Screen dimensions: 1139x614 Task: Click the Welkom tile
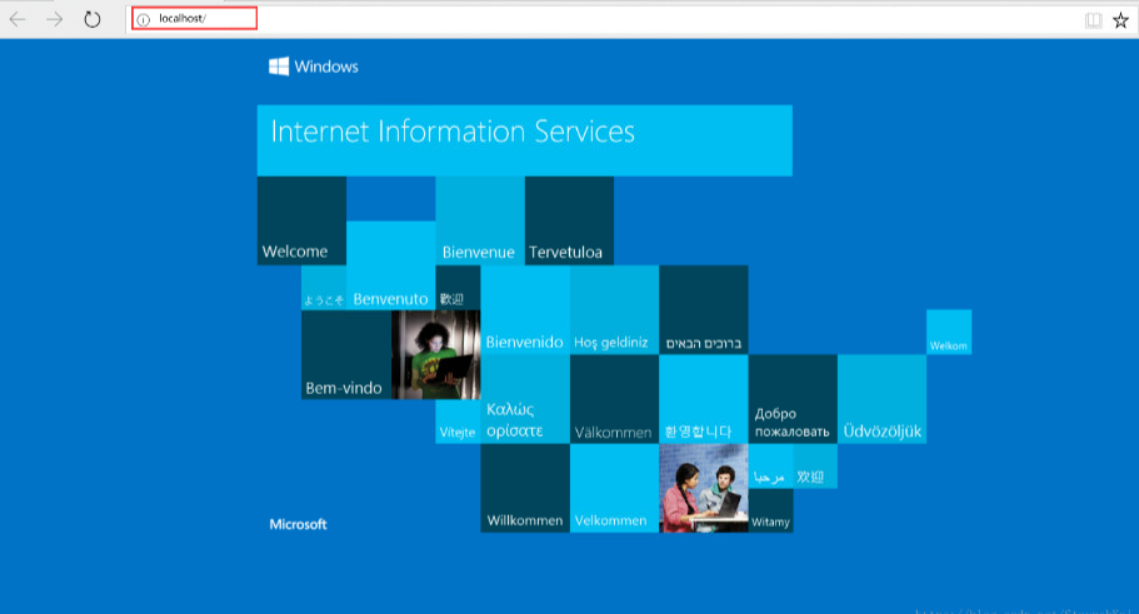[949, 332]
